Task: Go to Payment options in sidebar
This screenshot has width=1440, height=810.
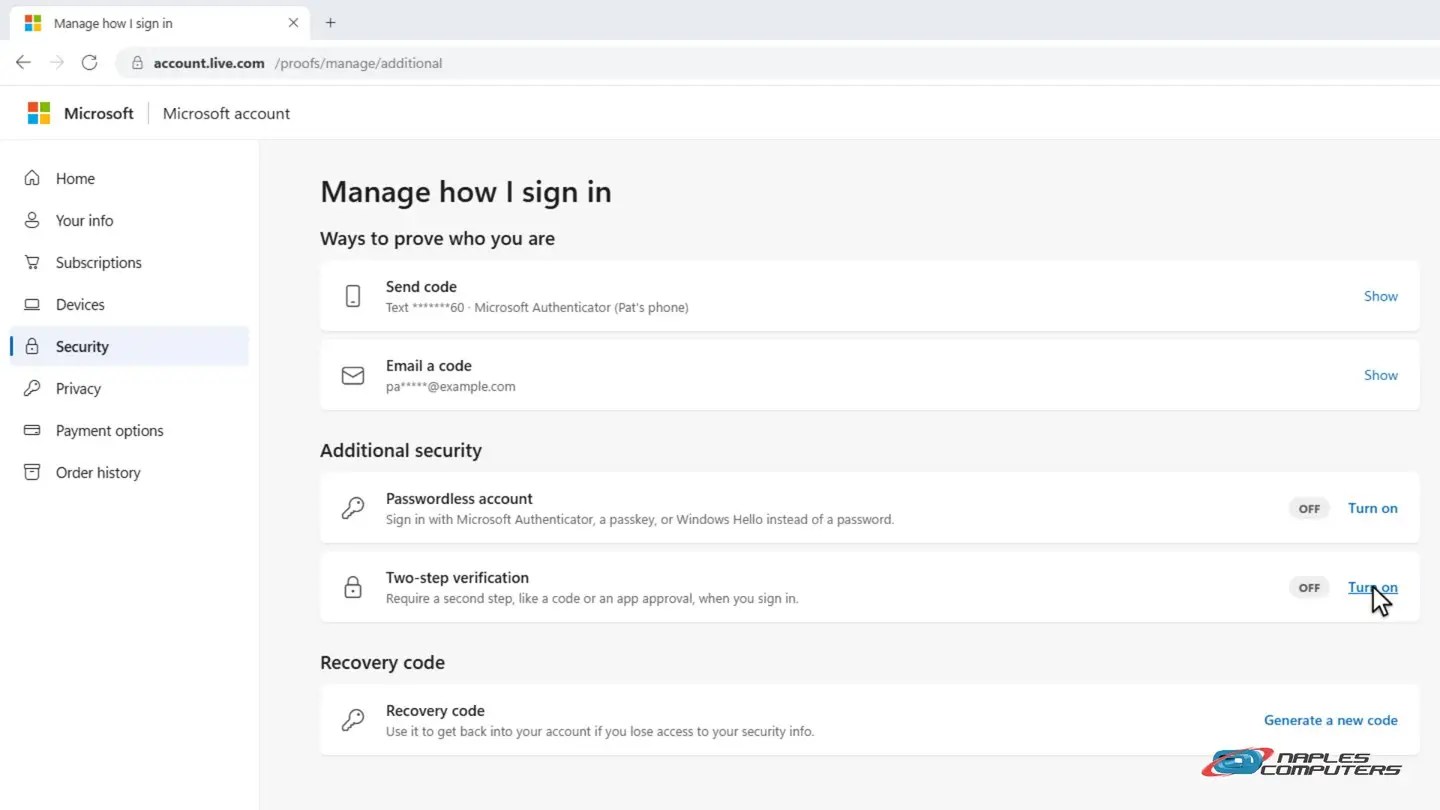Action: (x=129, y=430)
